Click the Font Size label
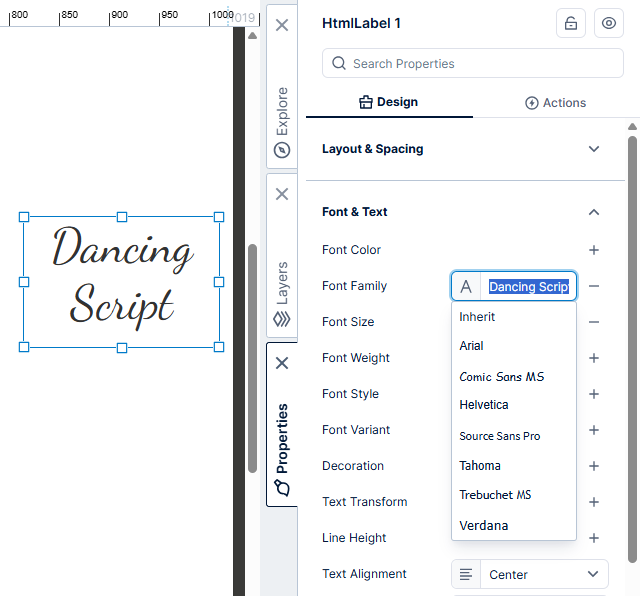The height and width of the screenshot is (596, 642). click(x=348, y=322)
